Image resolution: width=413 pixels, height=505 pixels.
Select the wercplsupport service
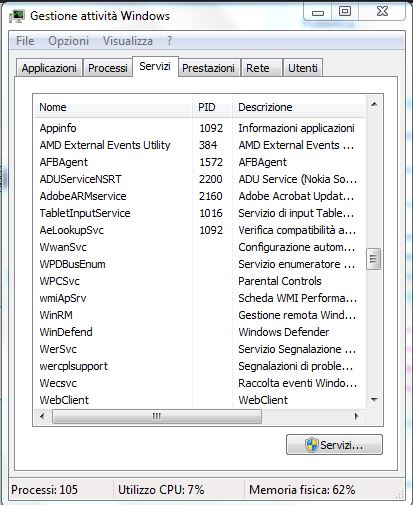click(x=74, y=366)
